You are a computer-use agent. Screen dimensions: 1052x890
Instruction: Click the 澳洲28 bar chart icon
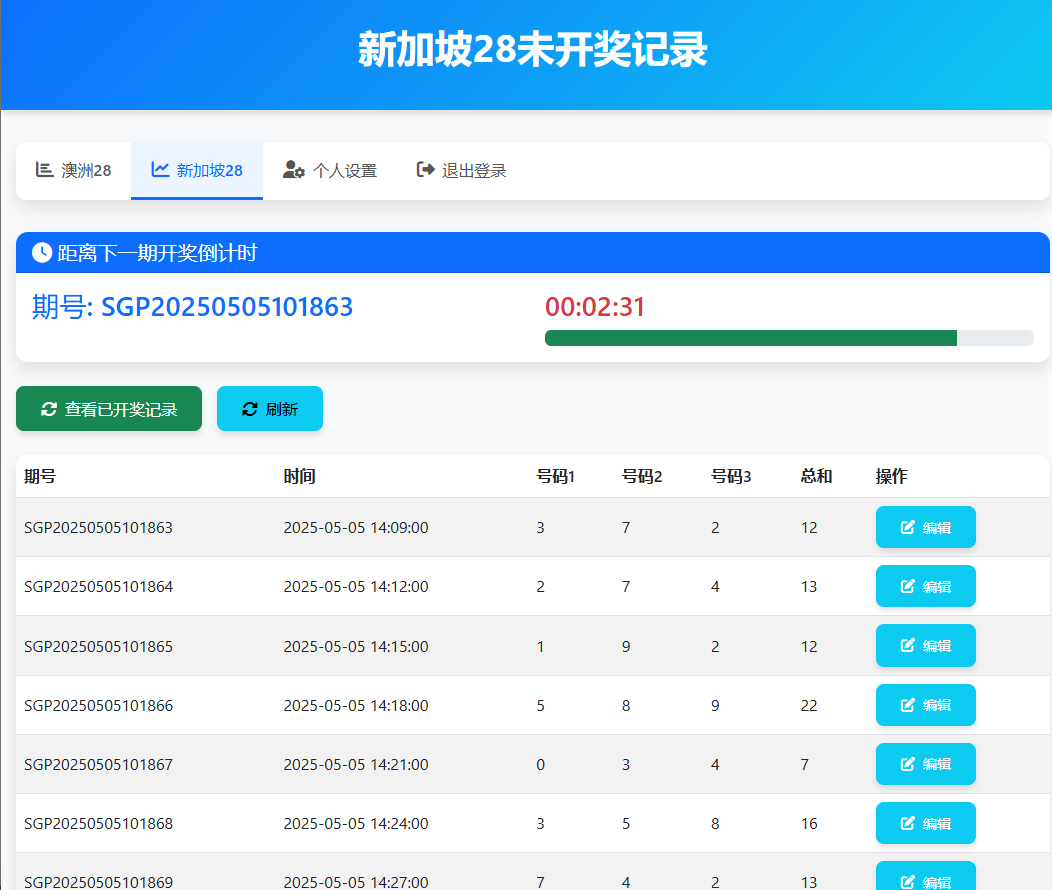coord(44,170)
